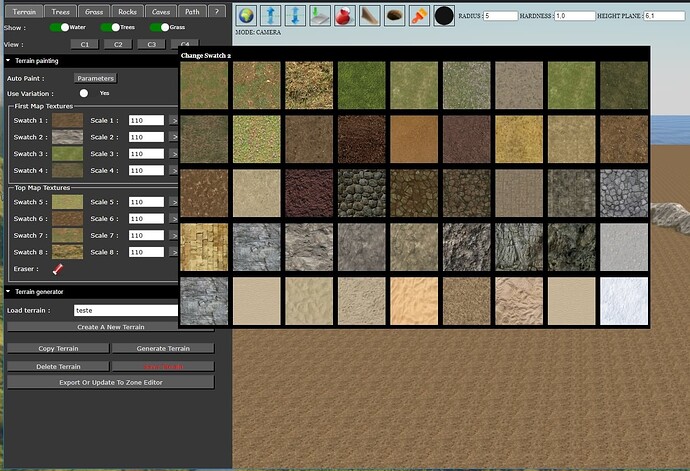Viewport: 690px width, 471px height.
Task: Choose the ramp slope tool icon
Action: coord(370,16)
